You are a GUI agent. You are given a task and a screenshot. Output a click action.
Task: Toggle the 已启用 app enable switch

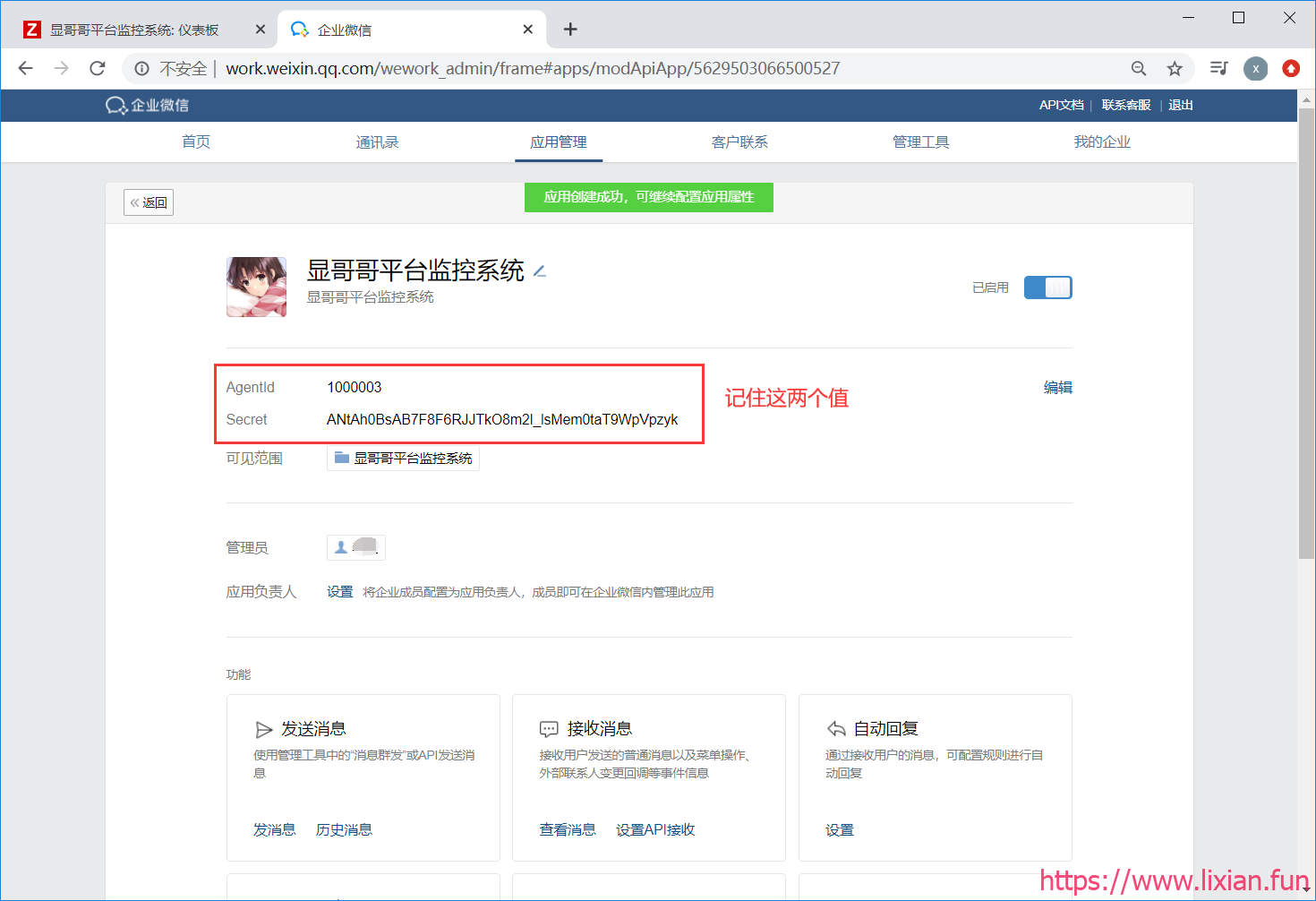pos(1047,287)
